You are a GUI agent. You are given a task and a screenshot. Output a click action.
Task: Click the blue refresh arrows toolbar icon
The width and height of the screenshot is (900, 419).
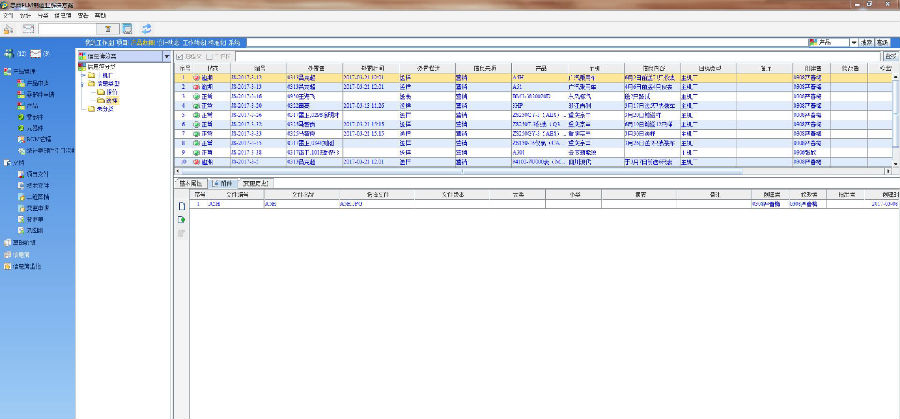147,28
